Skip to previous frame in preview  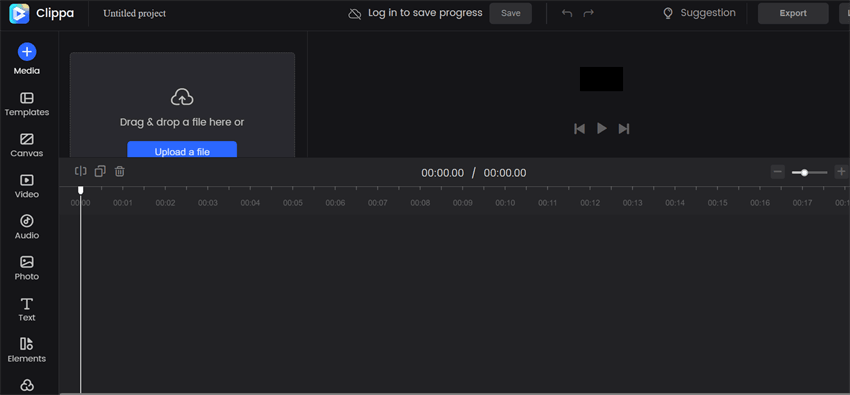[579, 128]
